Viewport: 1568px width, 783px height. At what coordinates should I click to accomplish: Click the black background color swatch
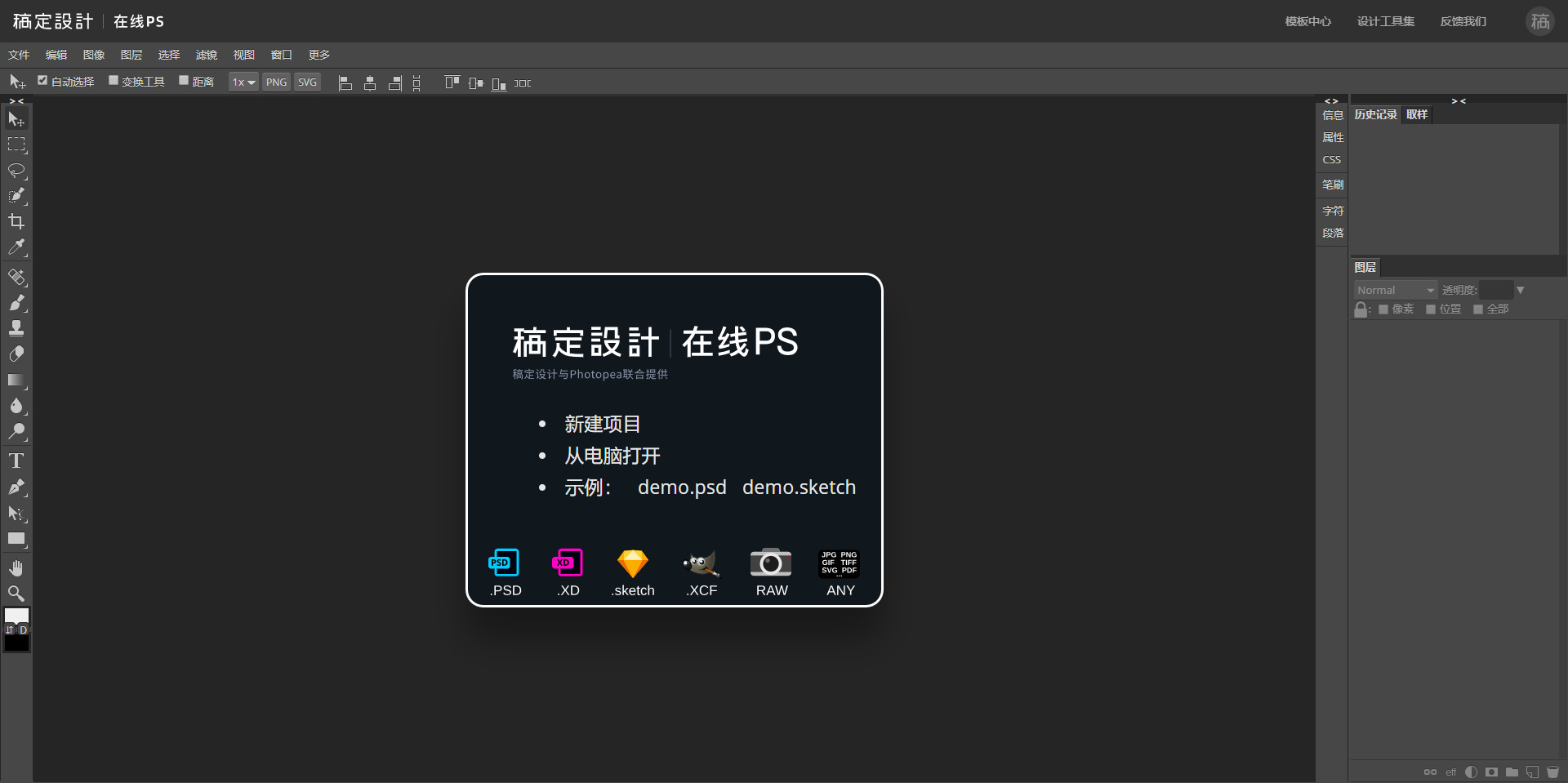(16, 643)
